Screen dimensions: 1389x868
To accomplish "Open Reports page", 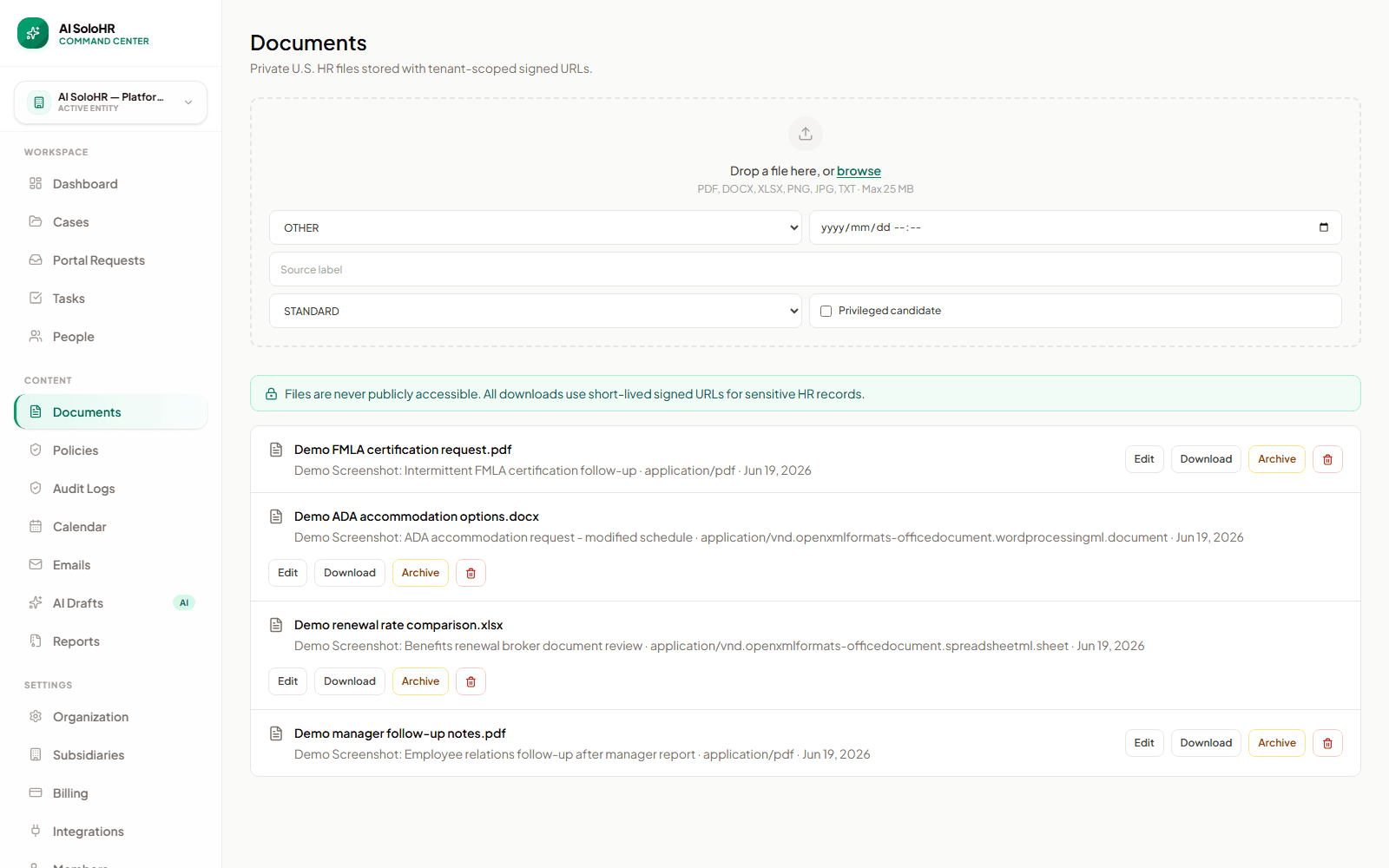I will coord(110,641).
